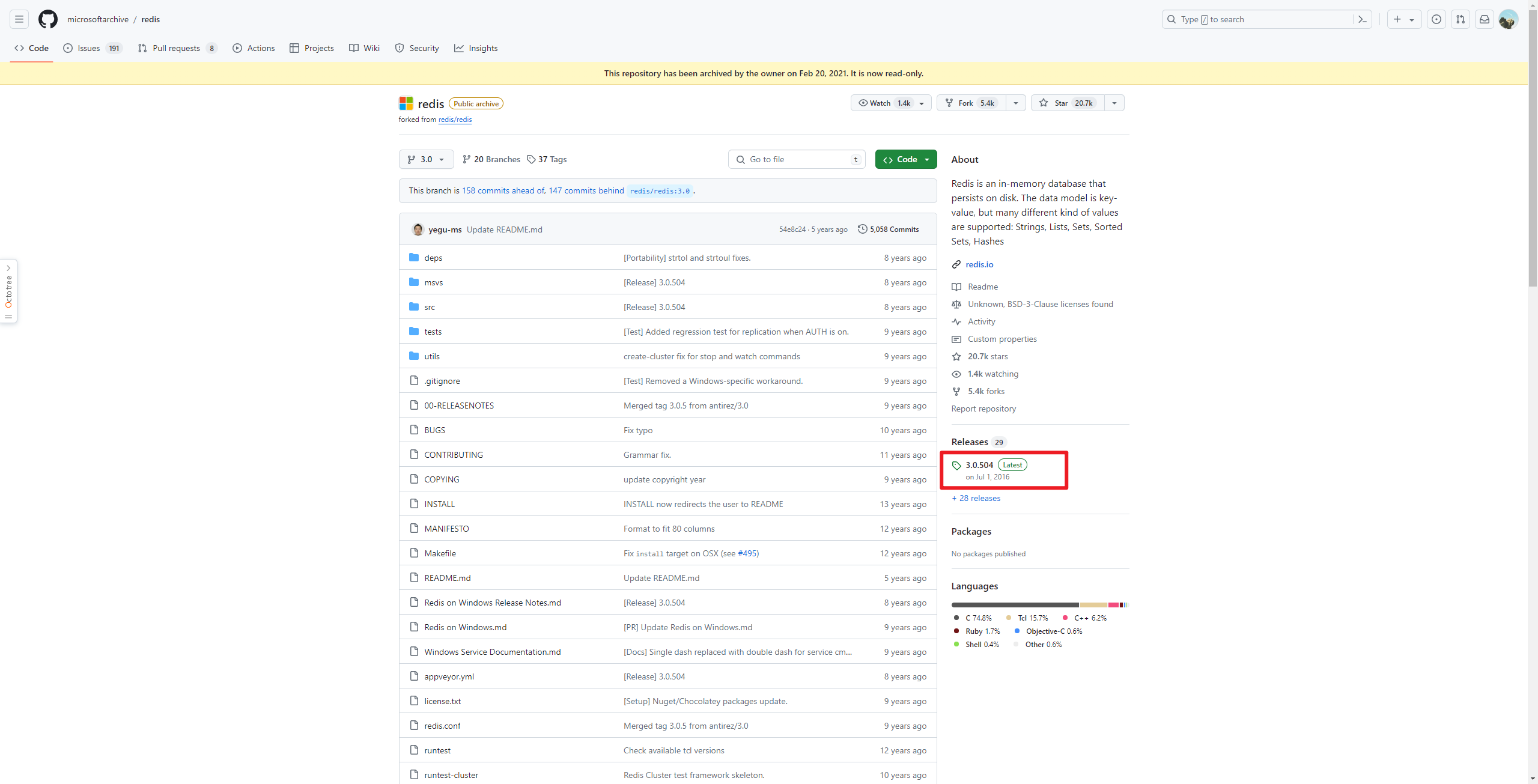Open the issues icon in header
1538x784 pixels.
1436,19
